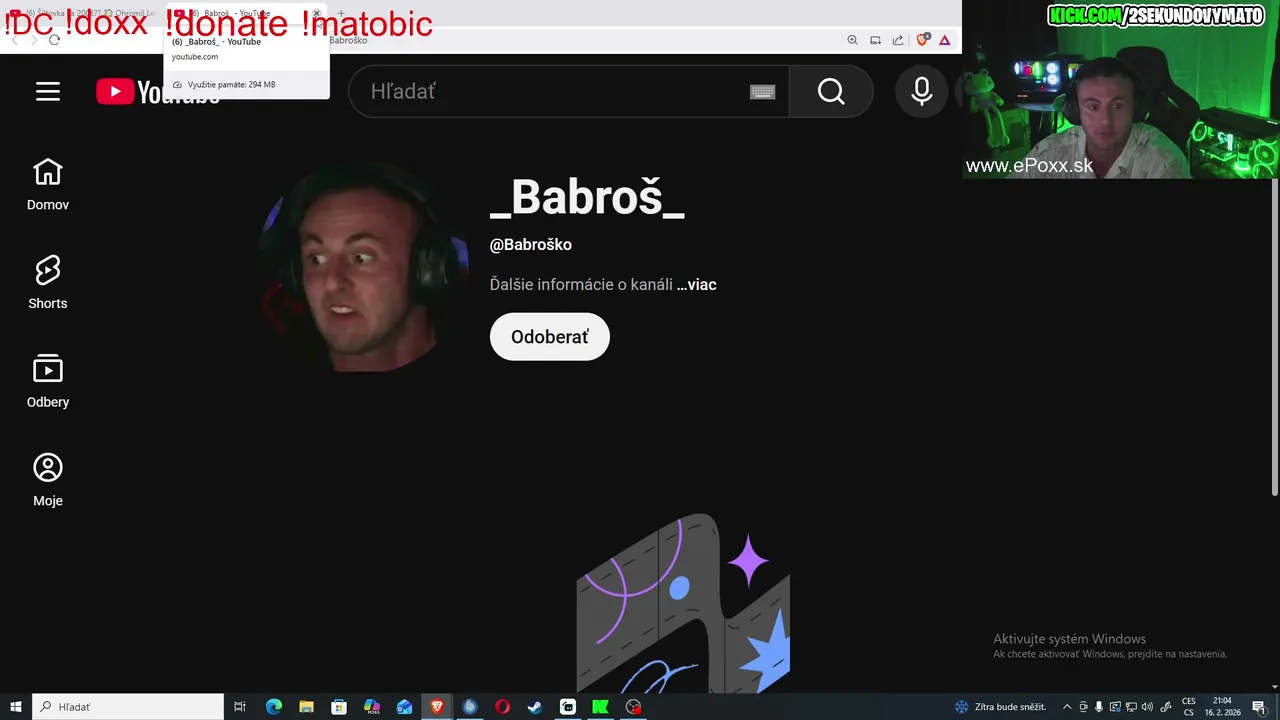The width and height of the screenshot is (1280, 720).
Task: Open the weather widget Zítra bude sněžit
Action: click(x=1002, y=707)
